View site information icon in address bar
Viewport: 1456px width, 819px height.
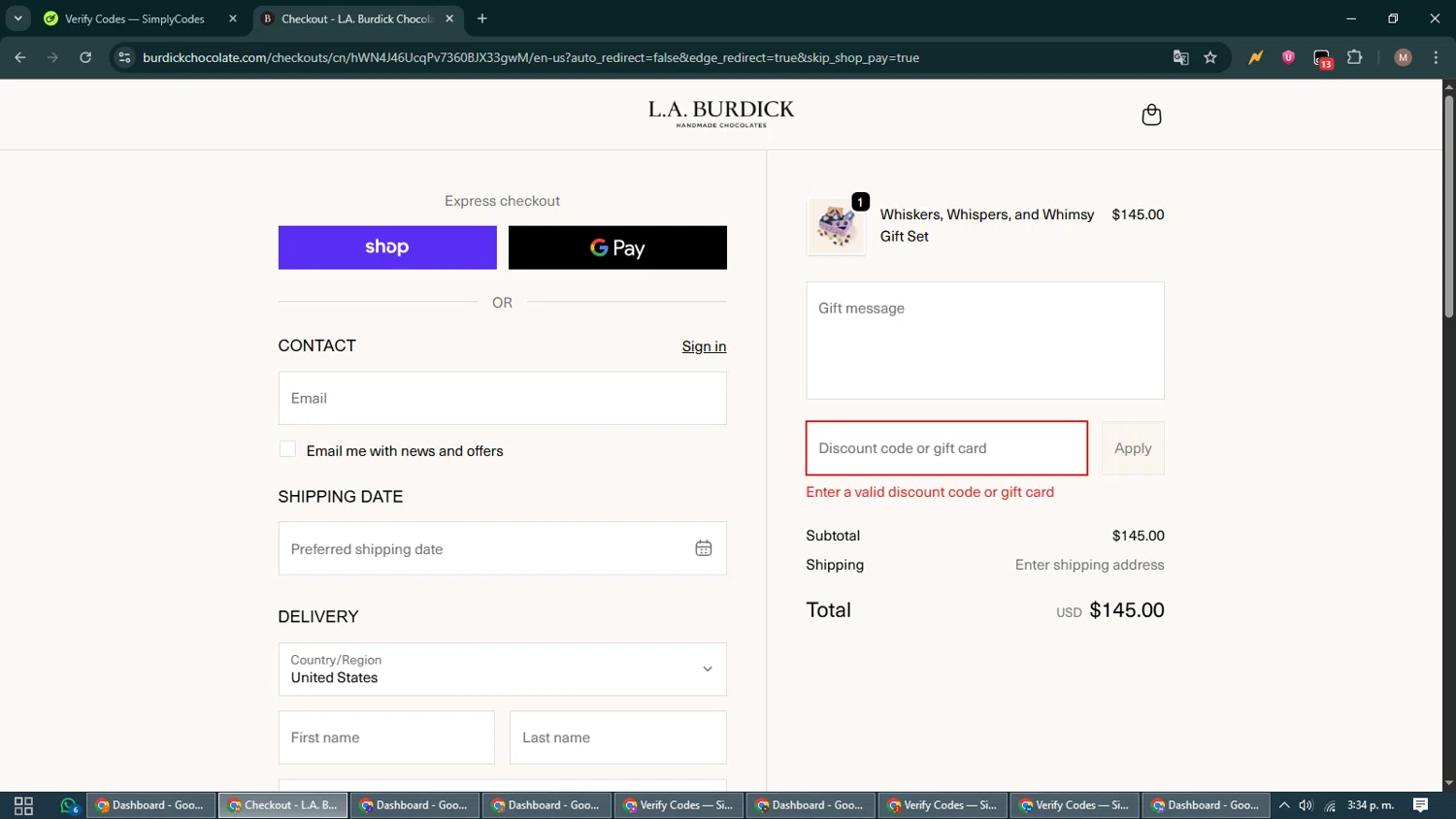(x=124, y=57)
